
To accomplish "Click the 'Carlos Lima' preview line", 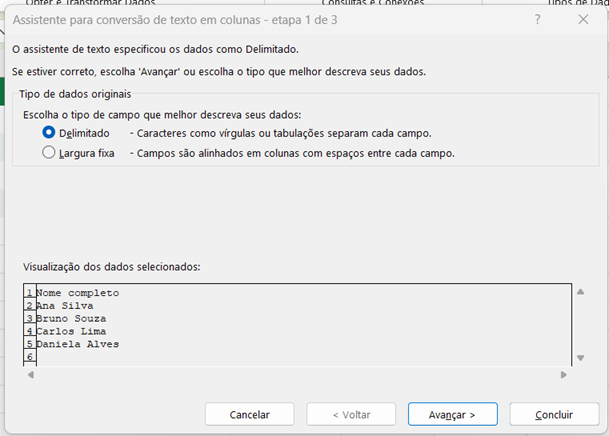I will [x=71, y=331].
